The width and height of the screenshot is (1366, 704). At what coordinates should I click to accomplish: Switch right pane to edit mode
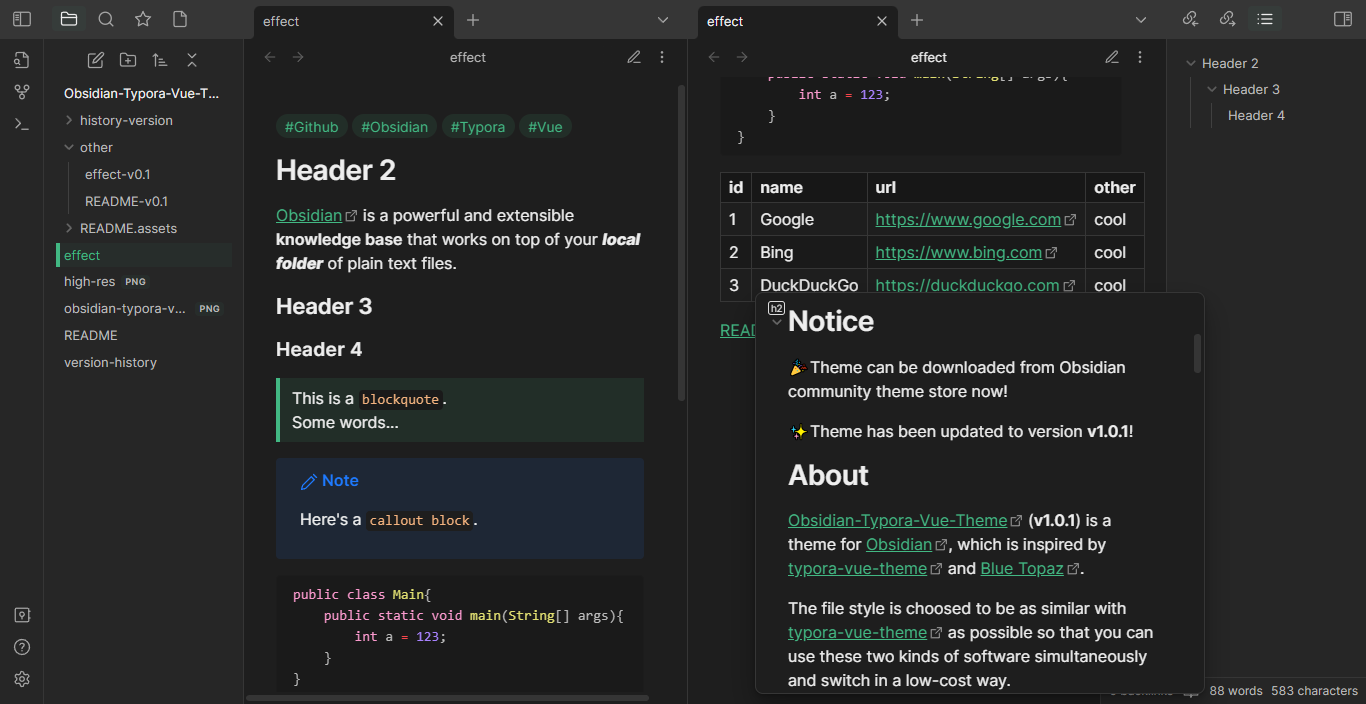point(1112,57)
